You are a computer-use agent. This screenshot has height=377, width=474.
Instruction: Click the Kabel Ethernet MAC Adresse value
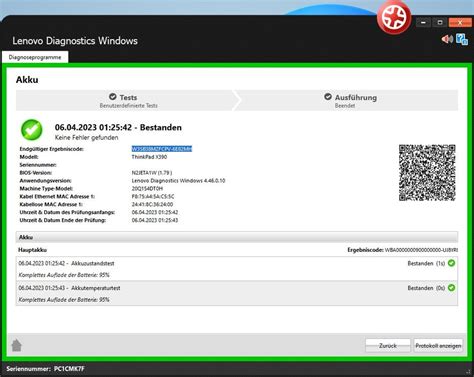[x=153, y=197]
